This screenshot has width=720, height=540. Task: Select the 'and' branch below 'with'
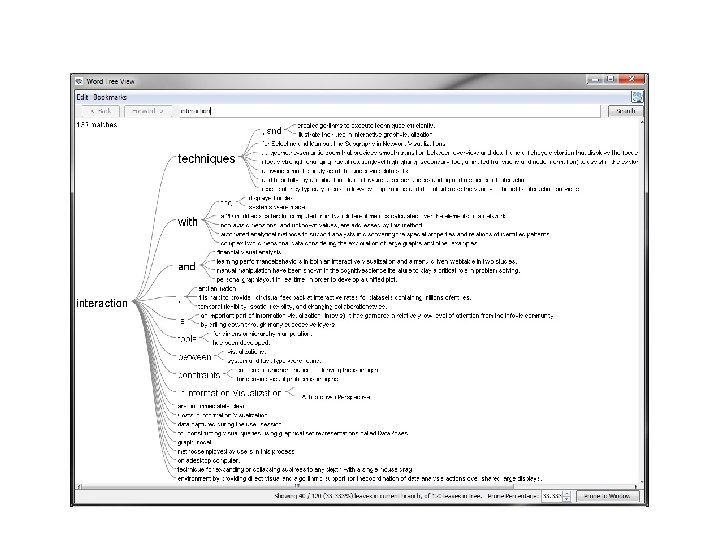[186, 267]
